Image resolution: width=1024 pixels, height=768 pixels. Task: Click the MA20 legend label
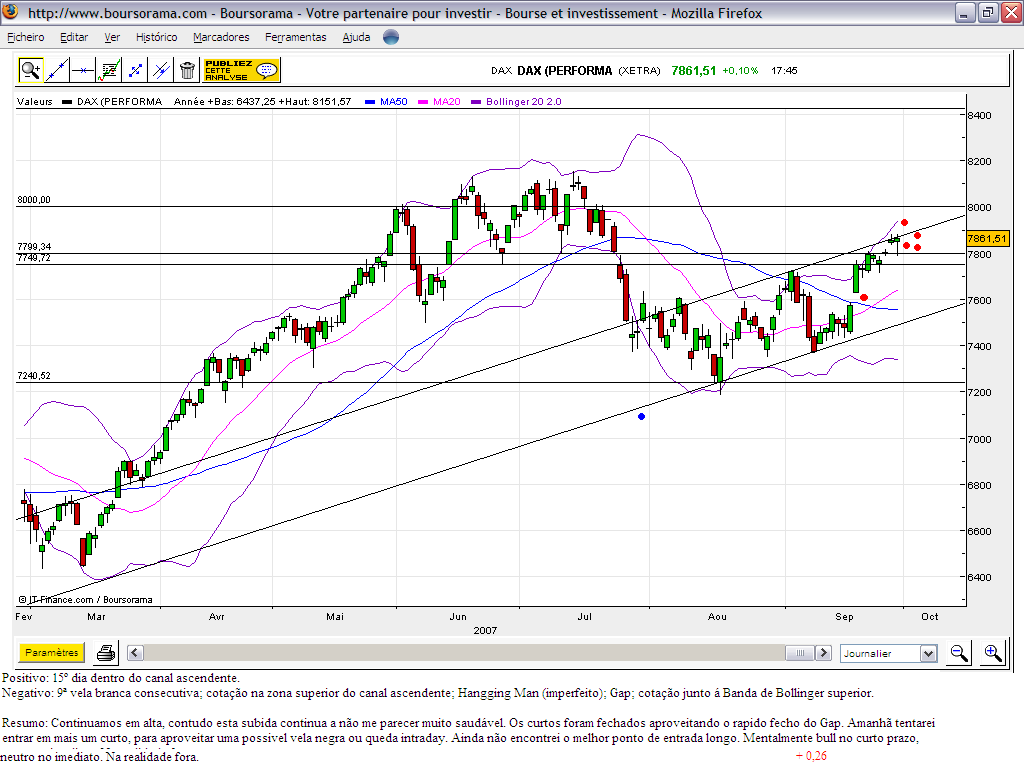pos(447,102)
